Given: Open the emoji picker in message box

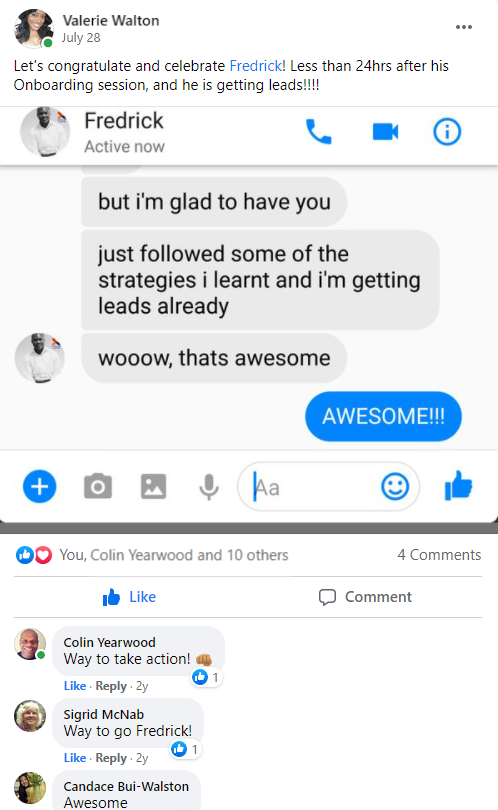Looking at the screenshot, I should point(395,486).
